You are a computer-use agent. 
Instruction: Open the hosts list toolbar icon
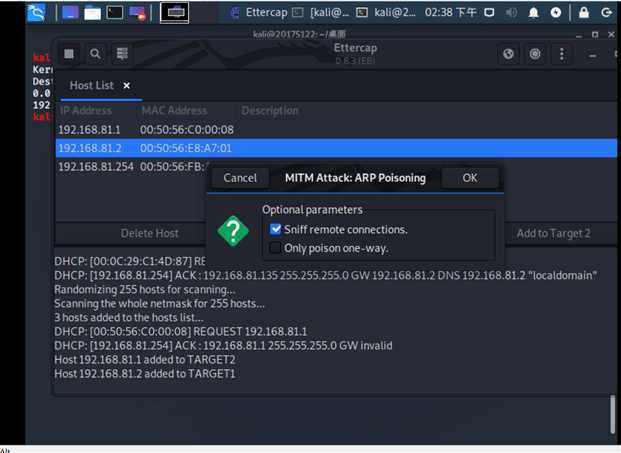click(122, 53)
